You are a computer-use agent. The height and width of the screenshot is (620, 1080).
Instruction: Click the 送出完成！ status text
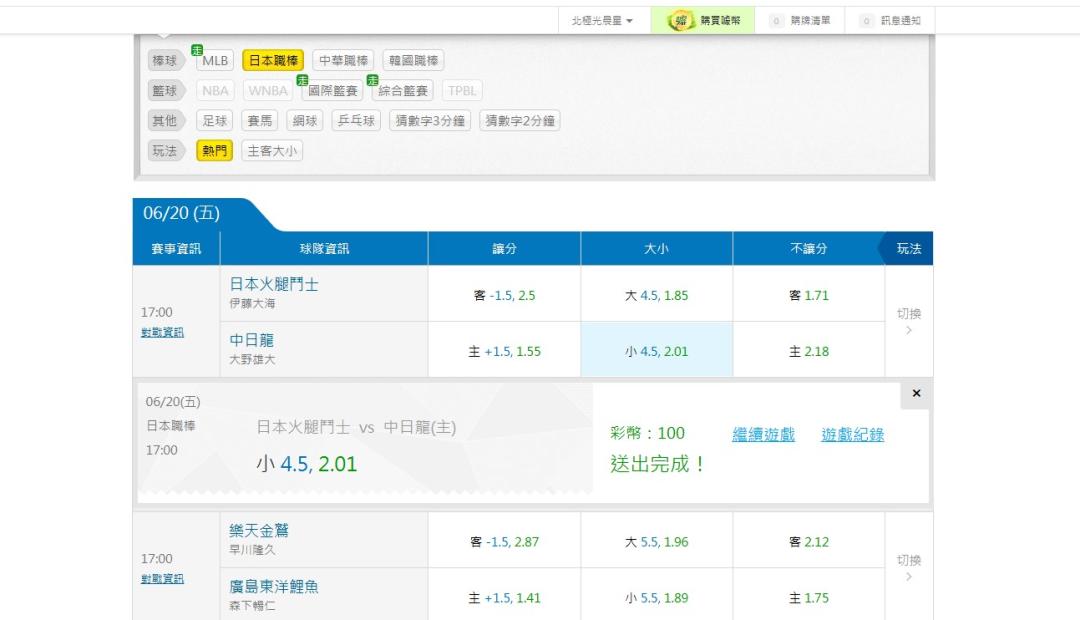coord(658,464)
